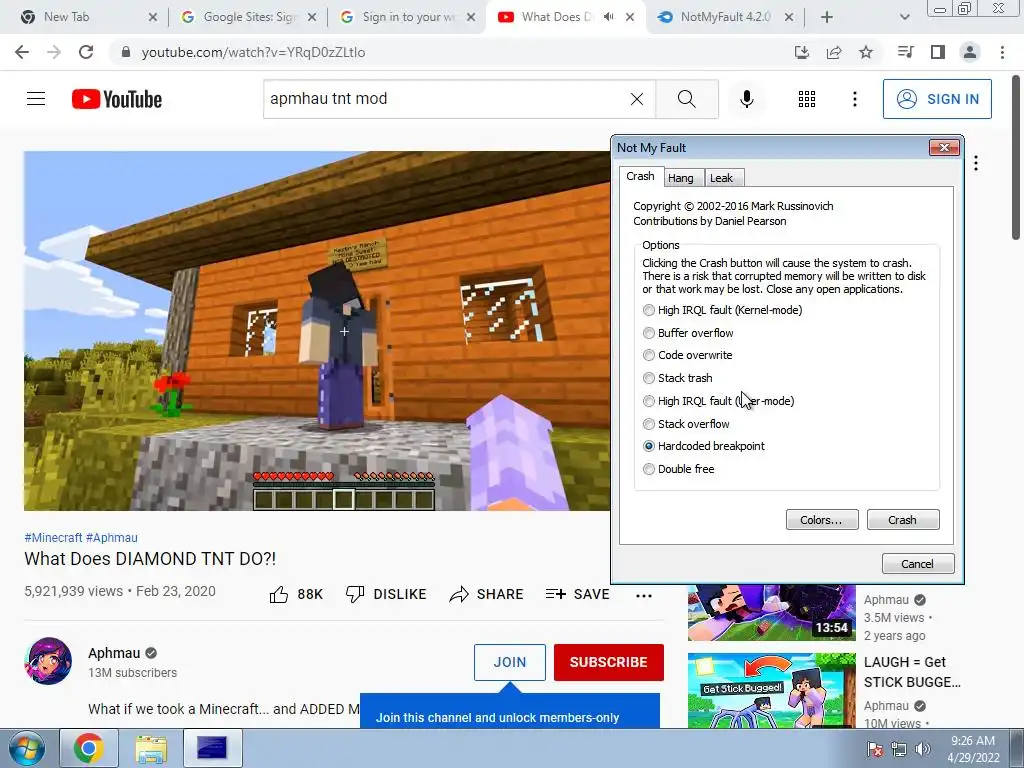Click the SHARE arrow button
The width and height of the screenshot is (1024, 768).
click(x=487, y=594)
